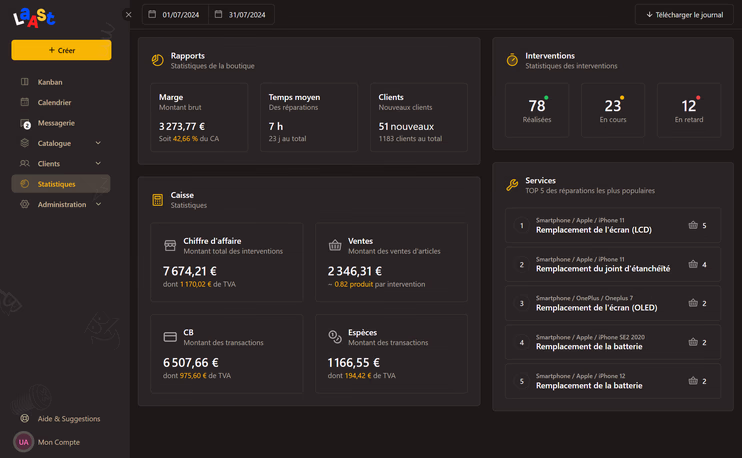The width and height of the screenshot is (742, 458).
Task: Open Mon Compte at sidebar bottom
Action: (x=47, y=442)
